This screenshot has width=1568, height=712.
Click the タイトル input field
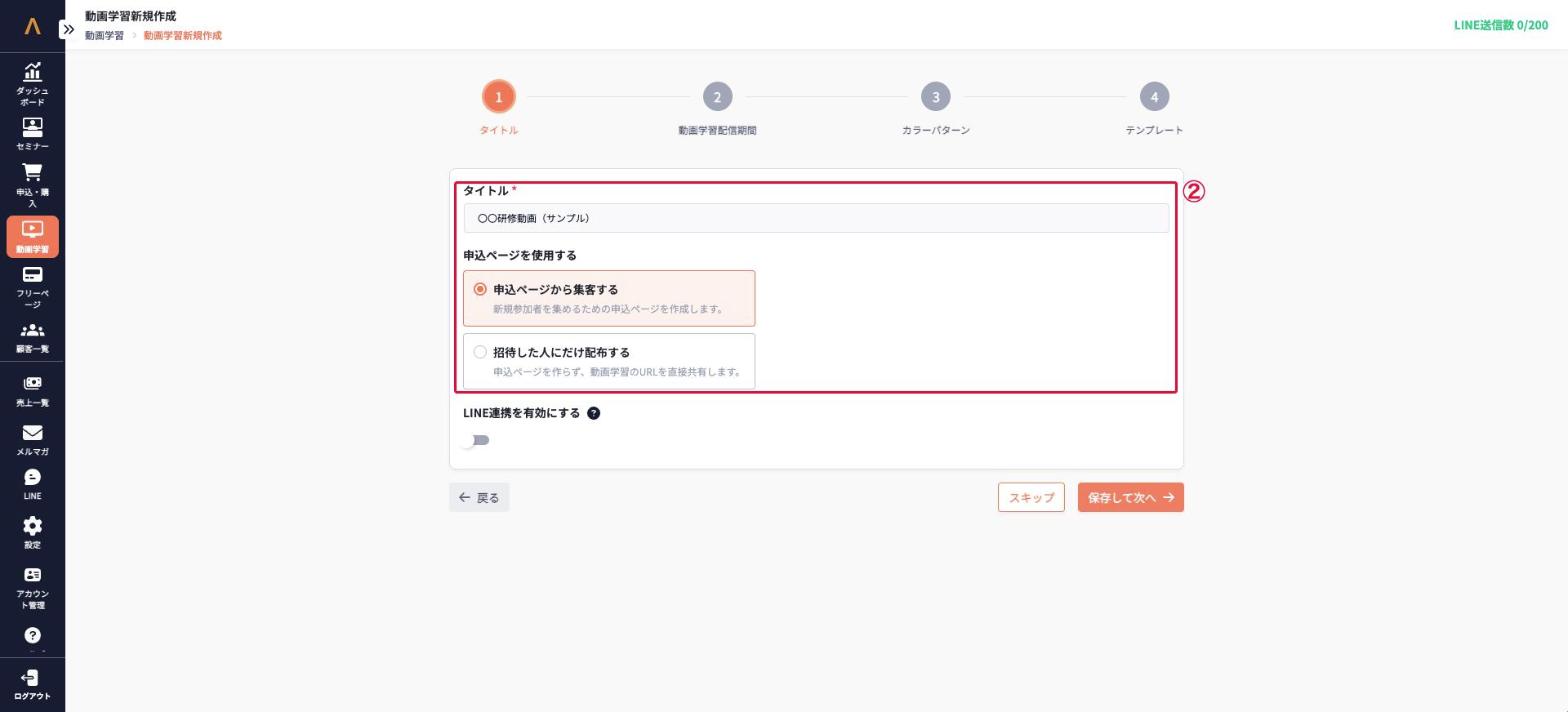(x=816, y=218)
